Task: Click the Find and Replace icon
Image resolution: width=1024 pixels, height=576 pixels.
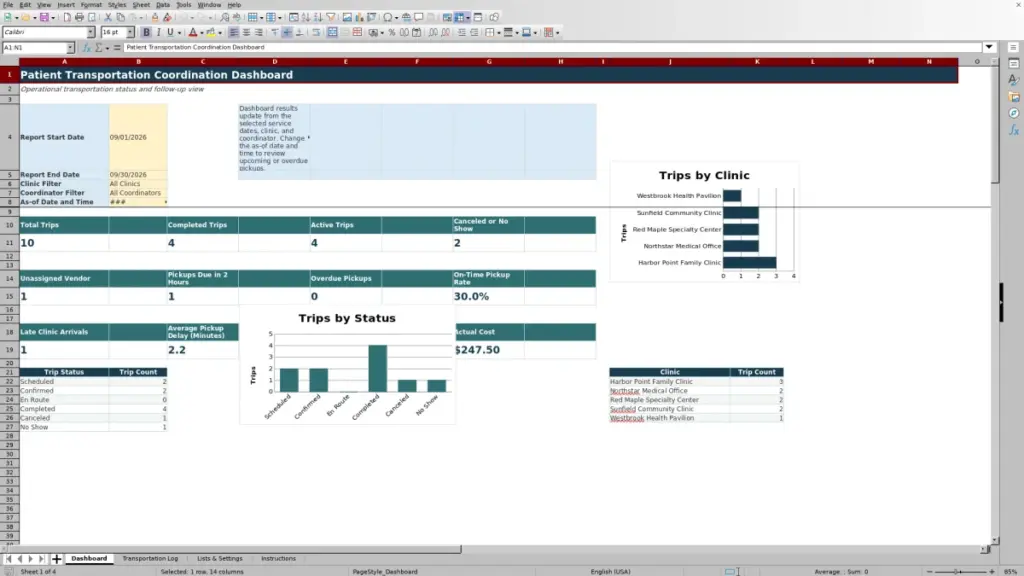Action: (225, 18)
